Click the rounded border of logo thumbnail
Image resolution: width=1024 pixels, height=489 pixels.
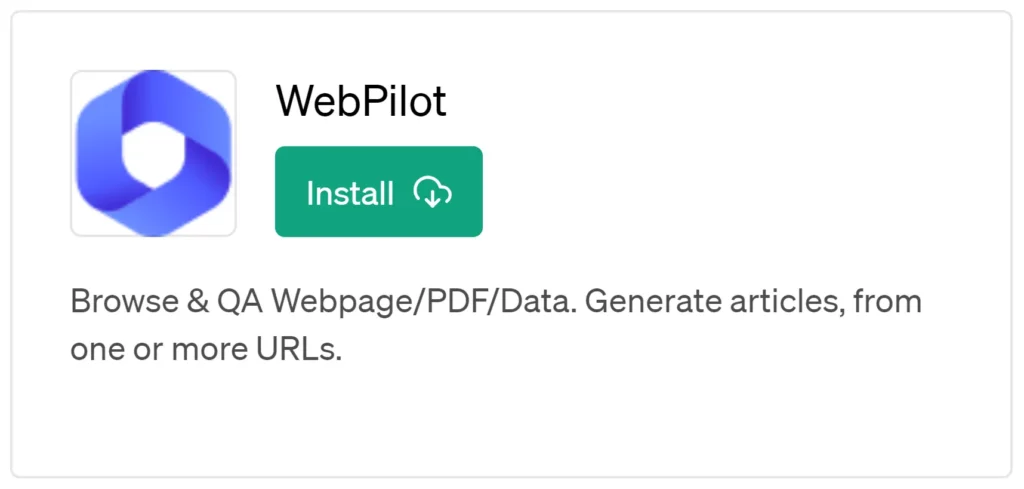71,153
